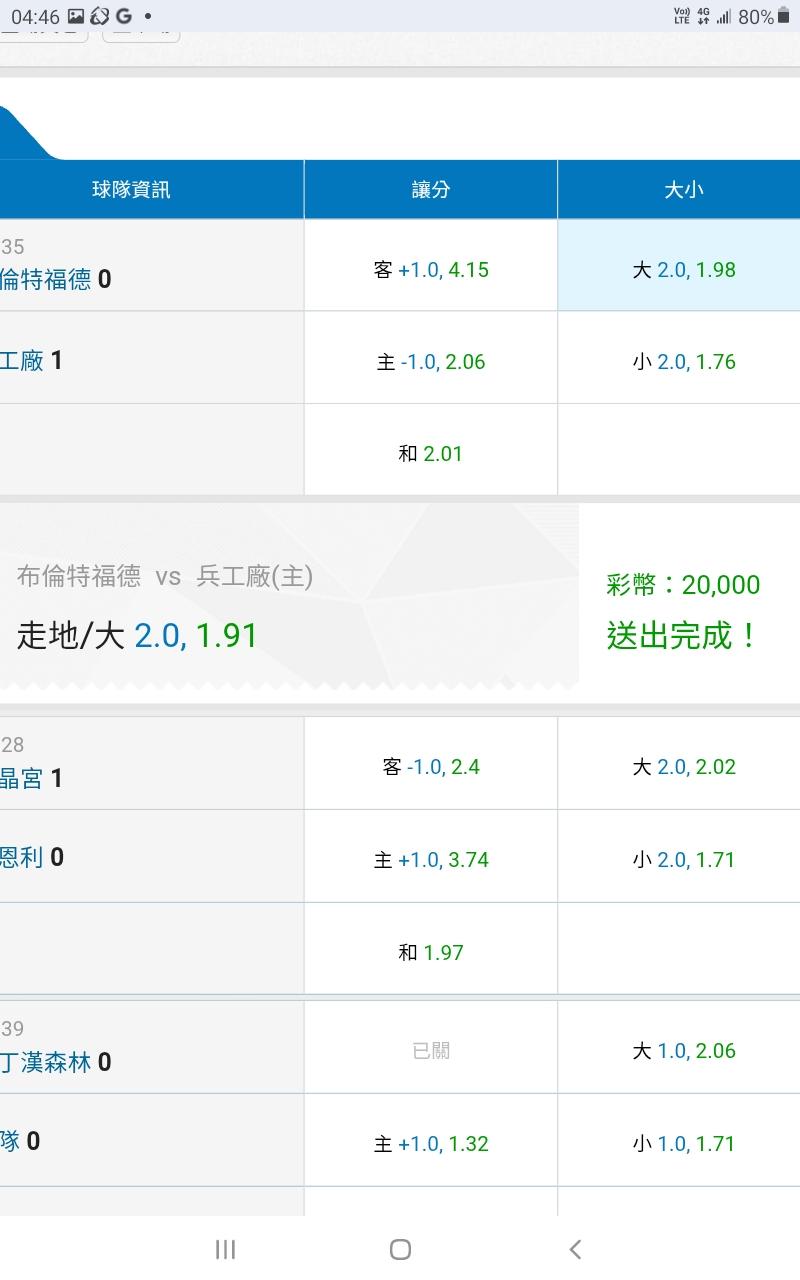The width and height of the screenshot is (800, 1280).
Task: Select home handicap +1.0 at 1.32
Action: coord(431,1144)
